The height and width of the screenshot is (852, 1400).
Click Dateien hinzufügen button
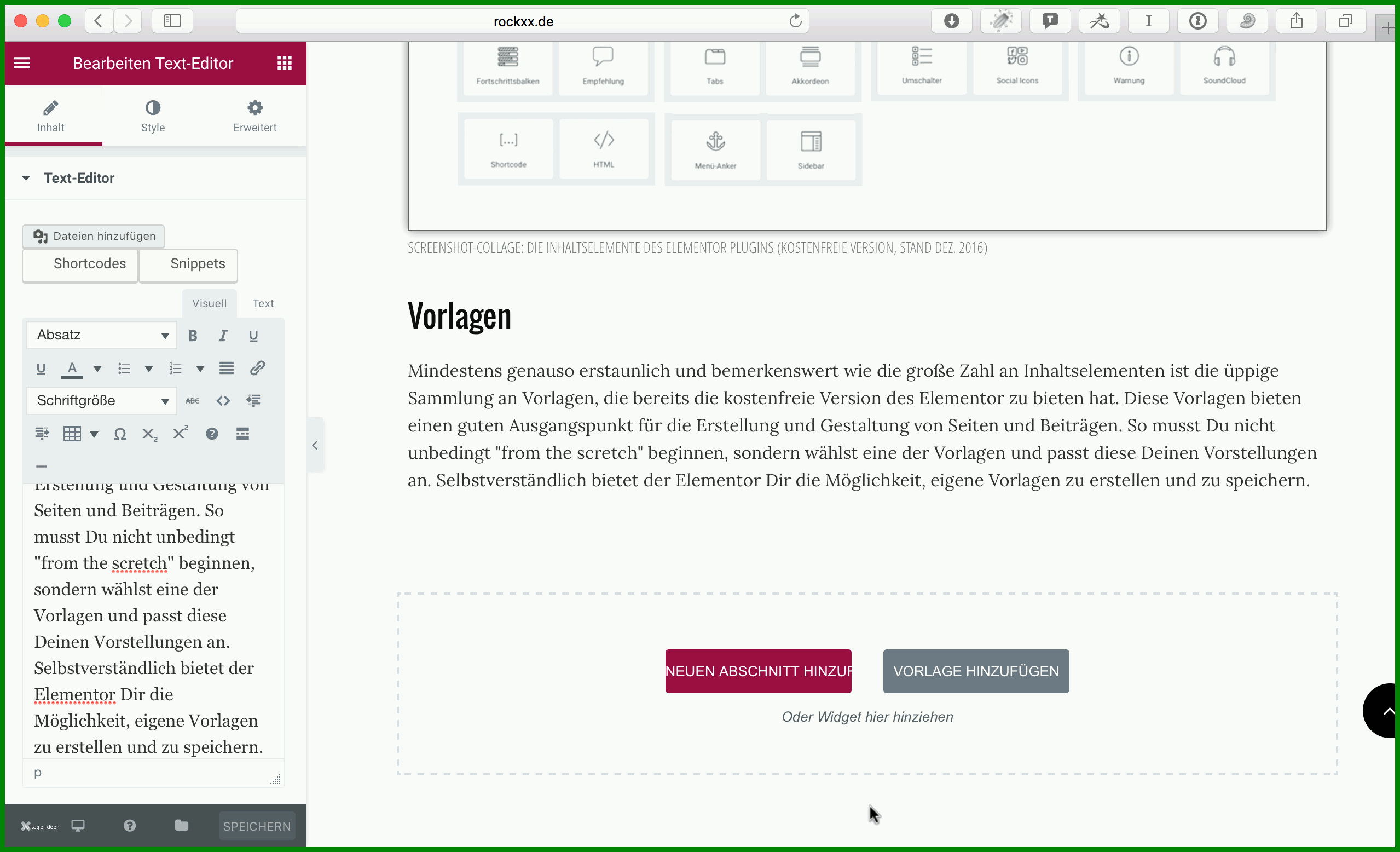[93, 236]
